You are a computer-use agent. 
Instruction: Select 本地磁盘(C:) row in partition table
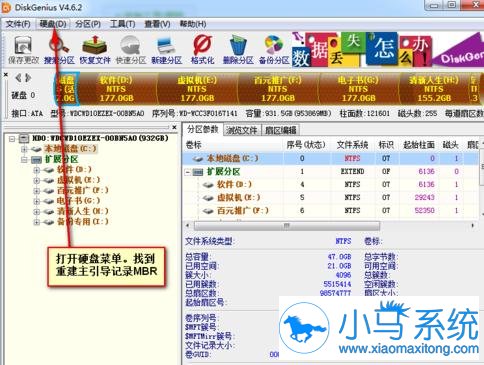[x=332, y=158]
